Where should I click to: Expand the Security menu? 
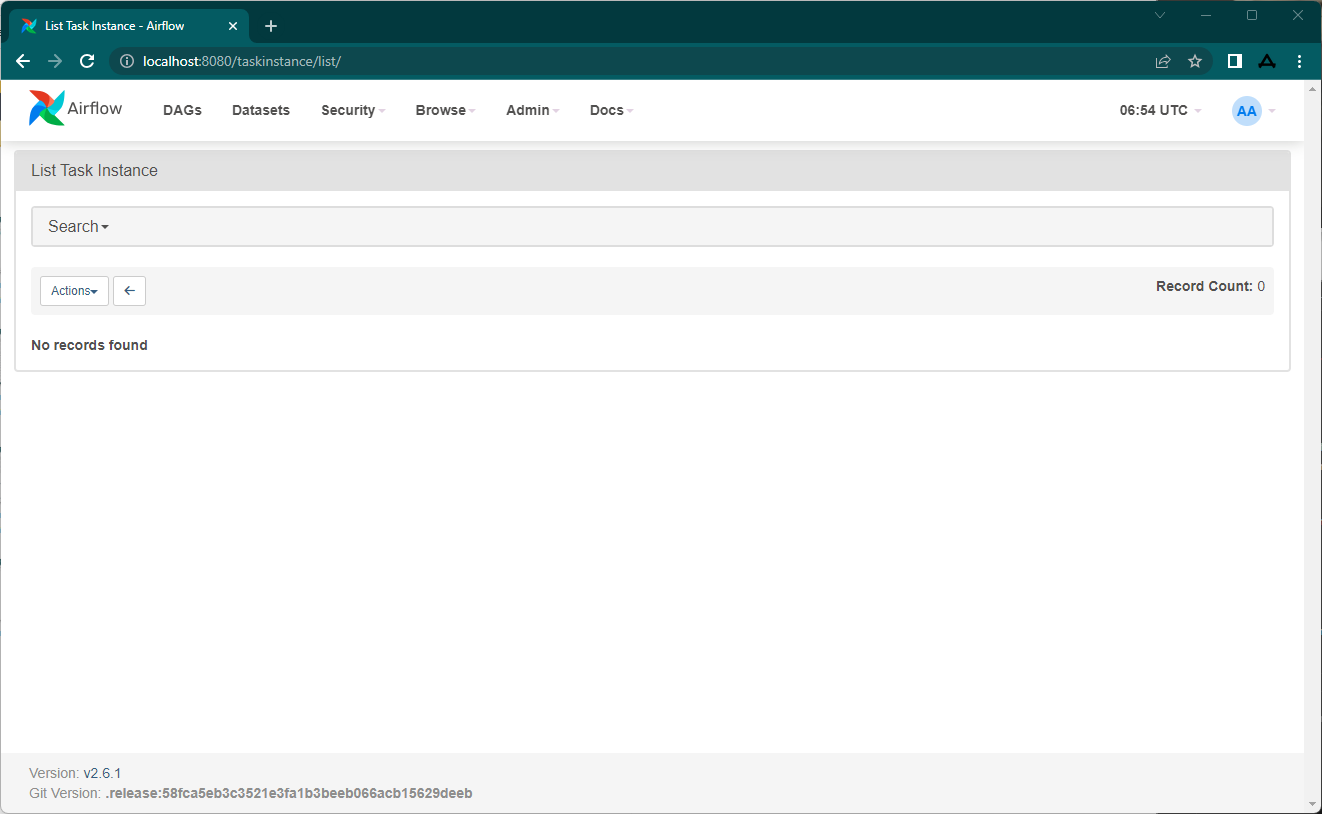(353, 110)
